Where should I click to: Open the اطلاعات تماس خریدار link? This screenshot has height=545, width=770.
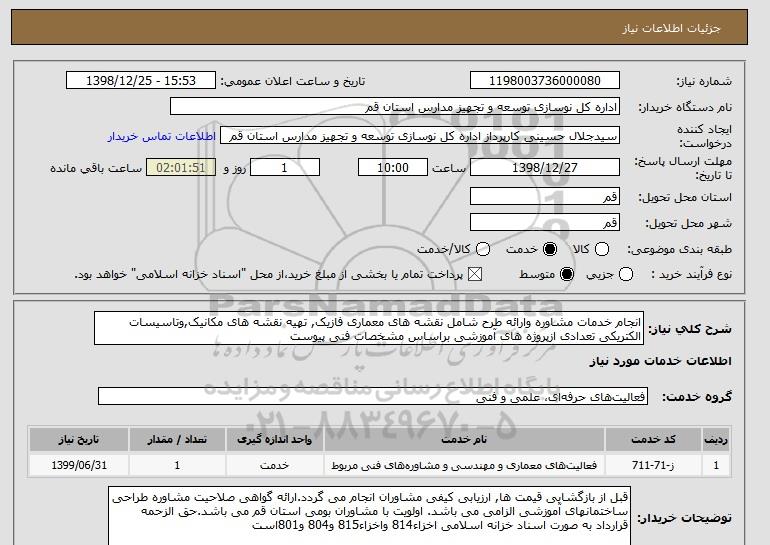(x=162, y=136)
